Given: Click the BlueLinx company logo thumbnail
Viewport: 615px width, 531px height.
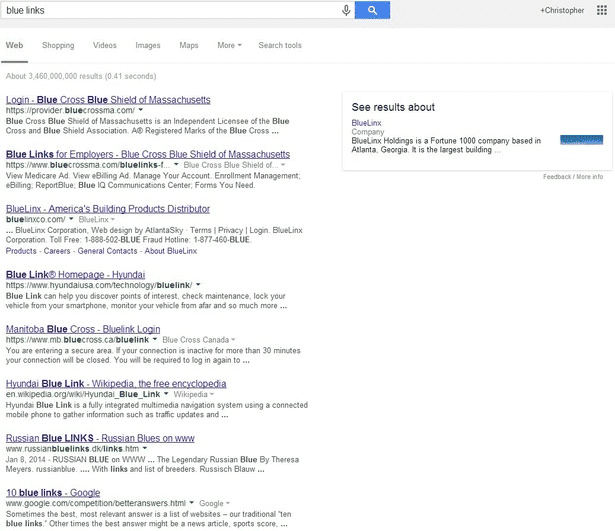Looking at the screenshot, I should click(580, 140).
